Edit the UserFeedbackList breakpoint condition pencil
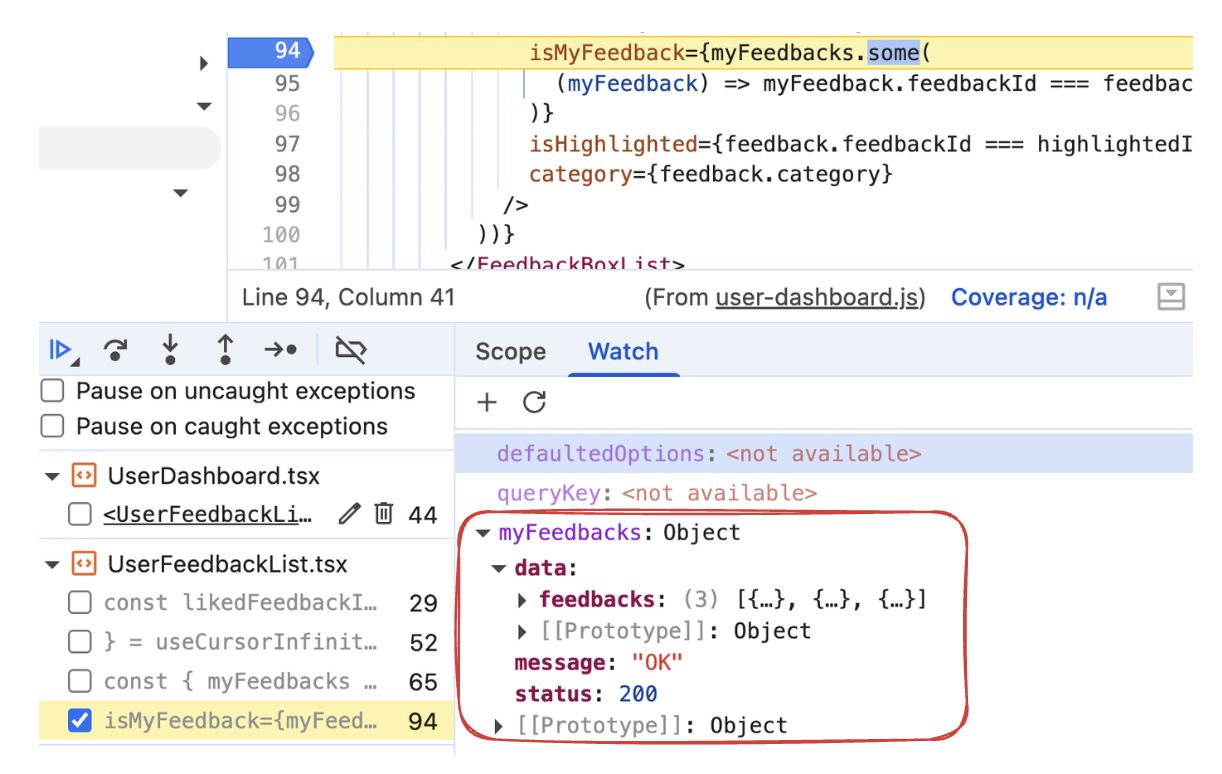1222x774 pixels. [x=349, y=514]
